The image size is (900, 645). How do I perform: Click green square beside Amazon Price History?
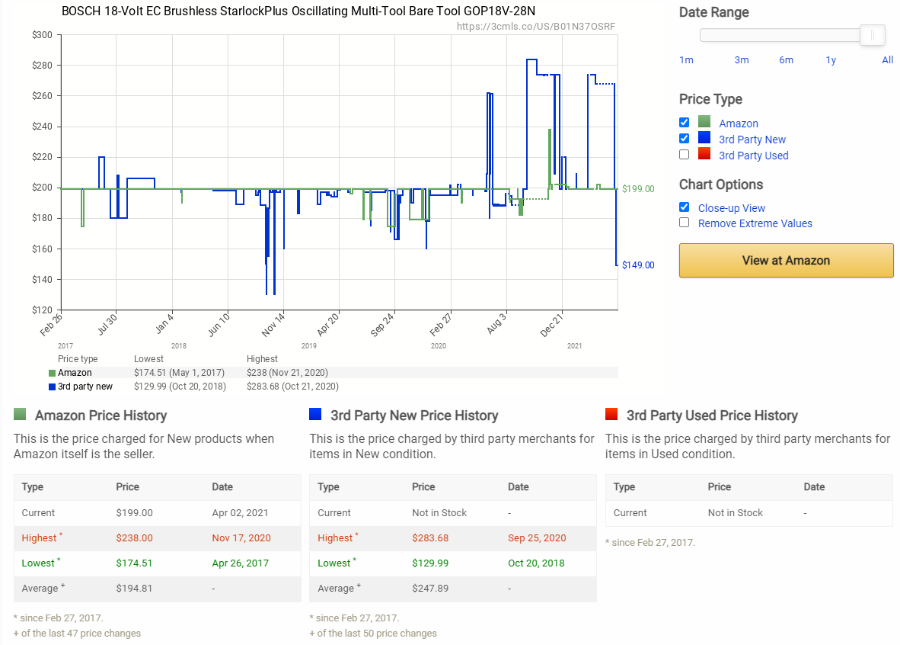(x=20, y=414)
